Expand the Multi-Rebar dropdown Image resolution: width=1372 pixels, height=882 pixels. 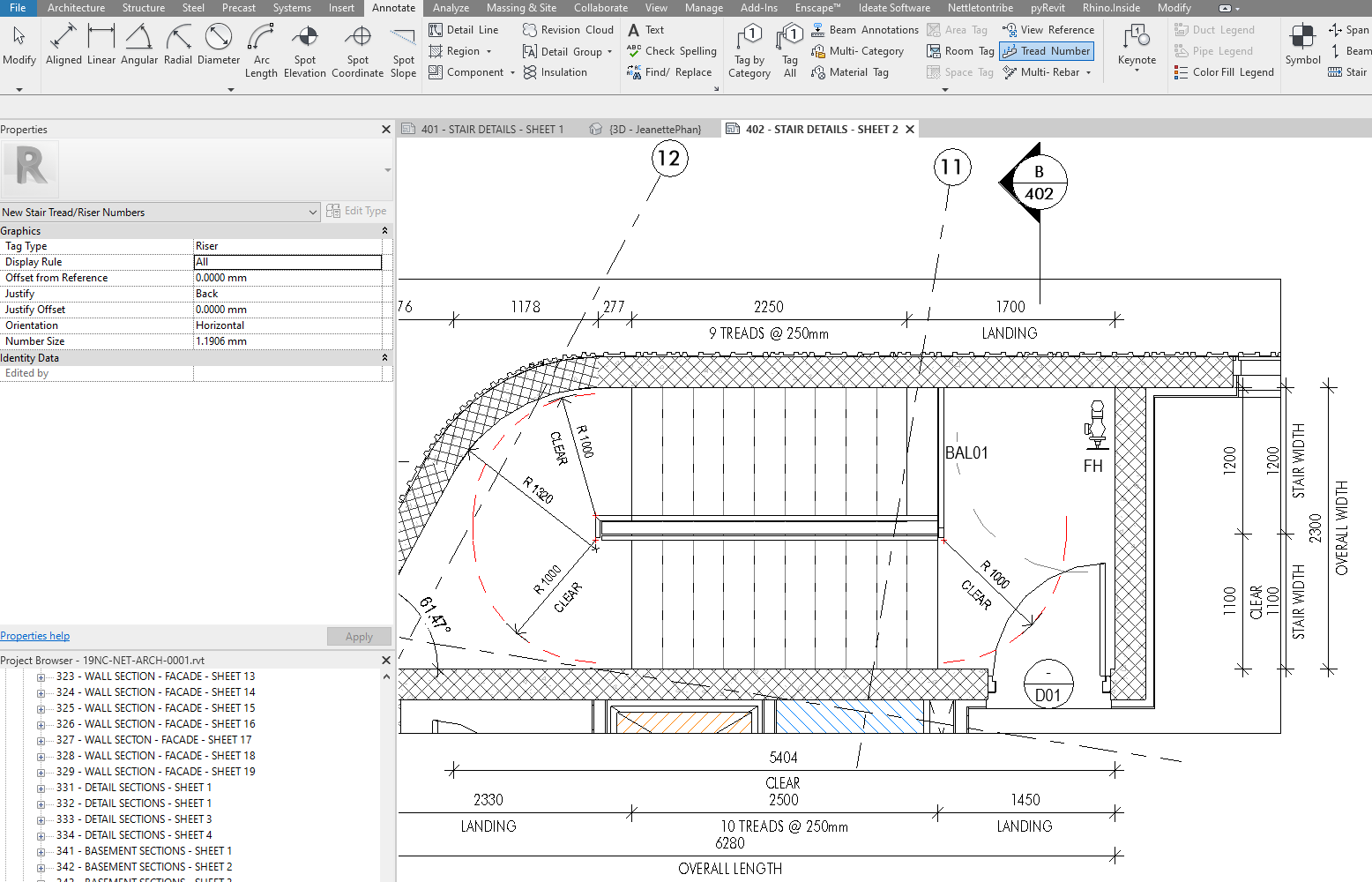tap(1088, 71)
